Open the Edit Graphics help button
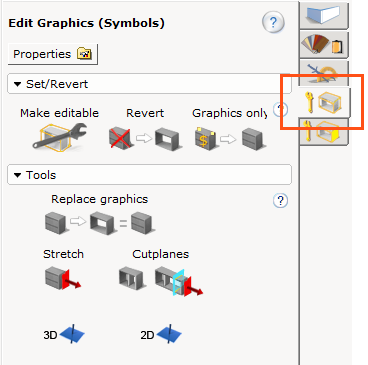 (273, 23)
